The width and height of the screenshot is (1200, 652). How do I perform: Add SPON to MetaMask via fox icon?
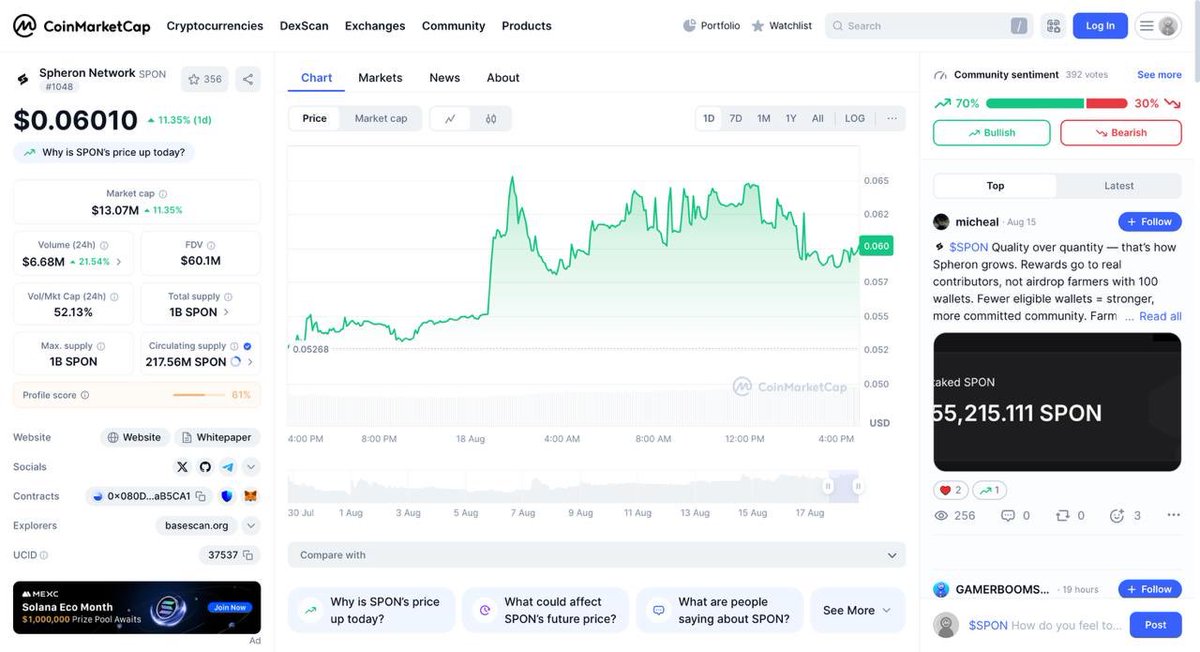tap(251, 496)
